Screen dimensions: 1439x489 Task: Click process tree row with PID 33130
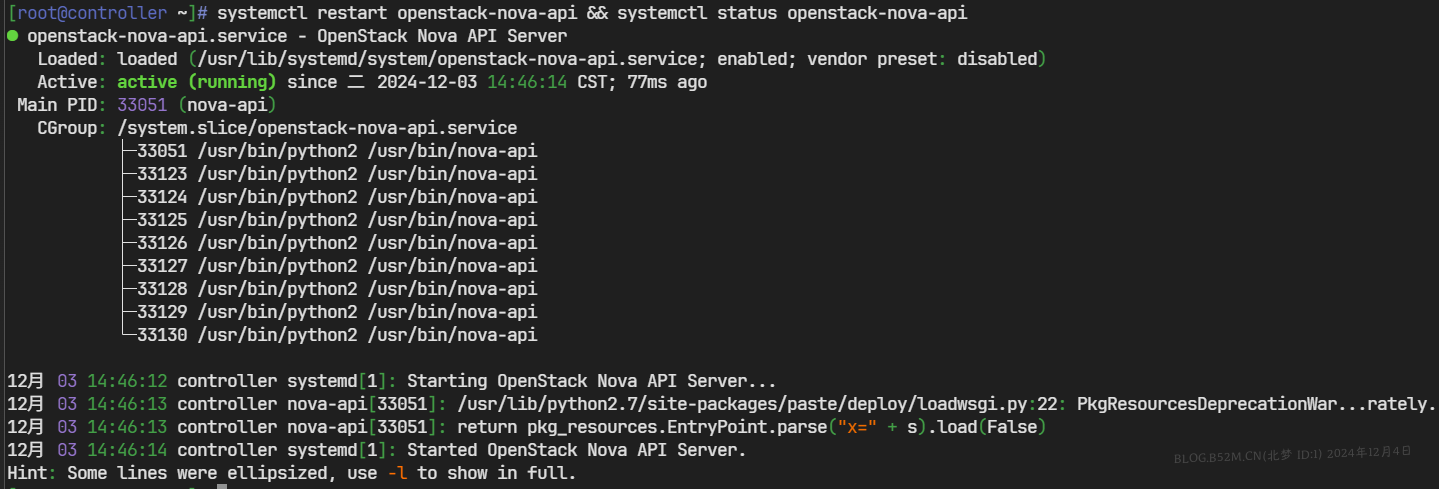click(x=327, y=335)
